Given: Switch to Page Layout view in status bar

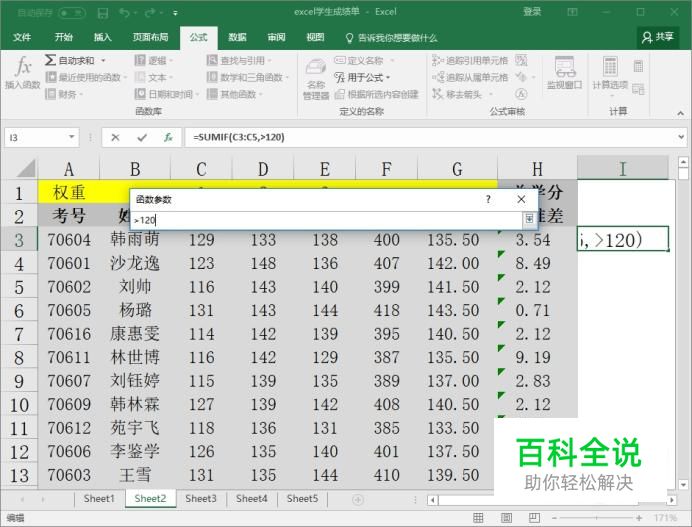Looking at the screenshot, I should coord(506,517).
